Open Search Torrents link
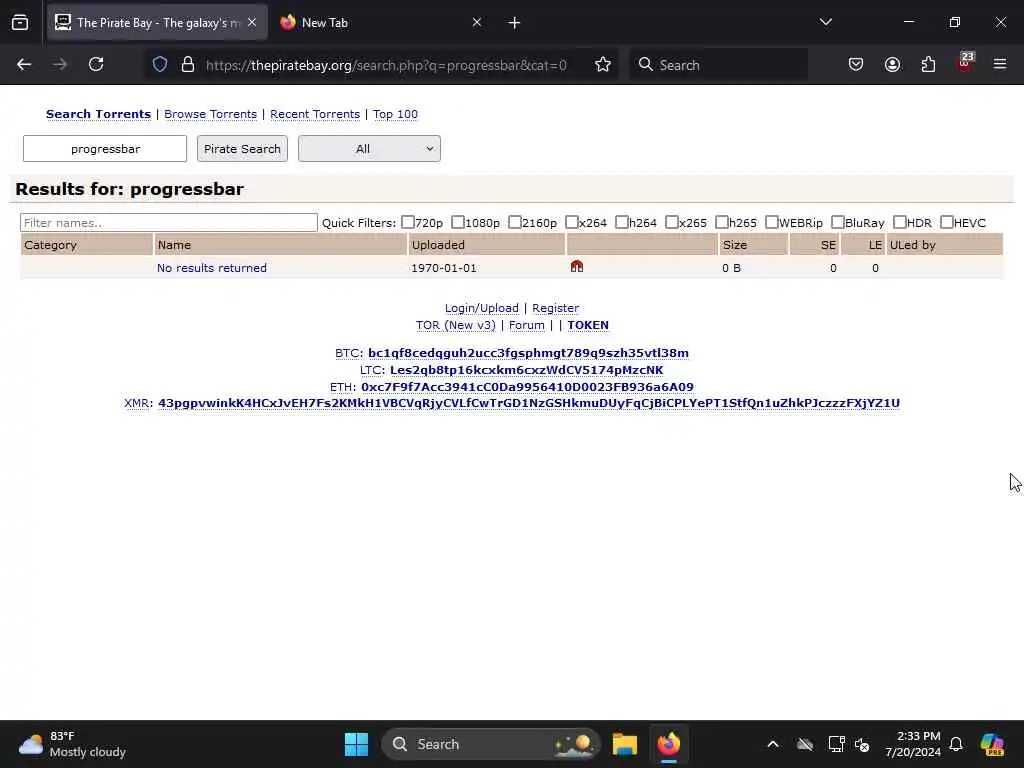Image resolution: width=1024 pixels, height=768 pixels. pos(98,114)
